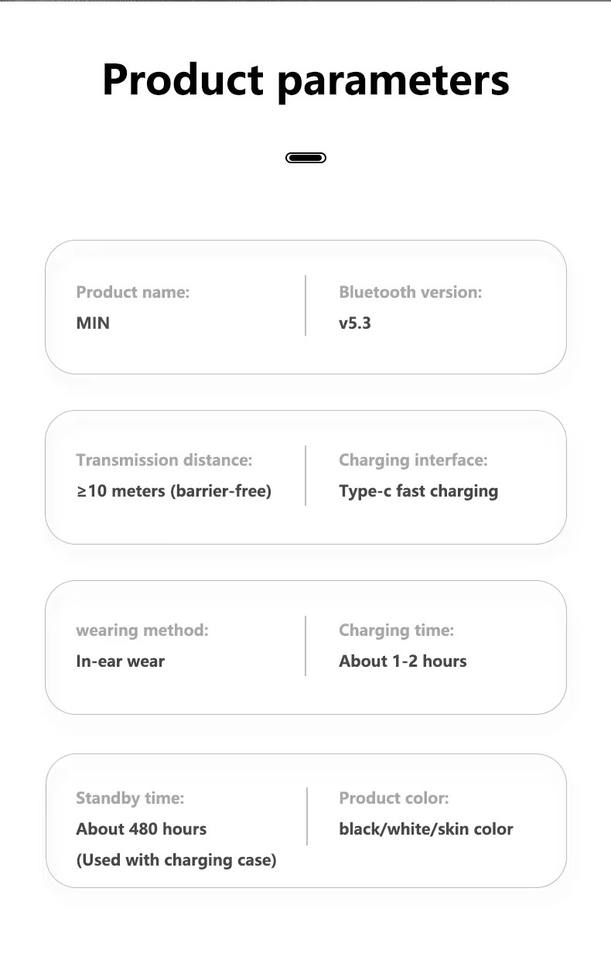Click the Bluetooth value "v5.3"
611x960 pixels.
click(x=355, y=323)
